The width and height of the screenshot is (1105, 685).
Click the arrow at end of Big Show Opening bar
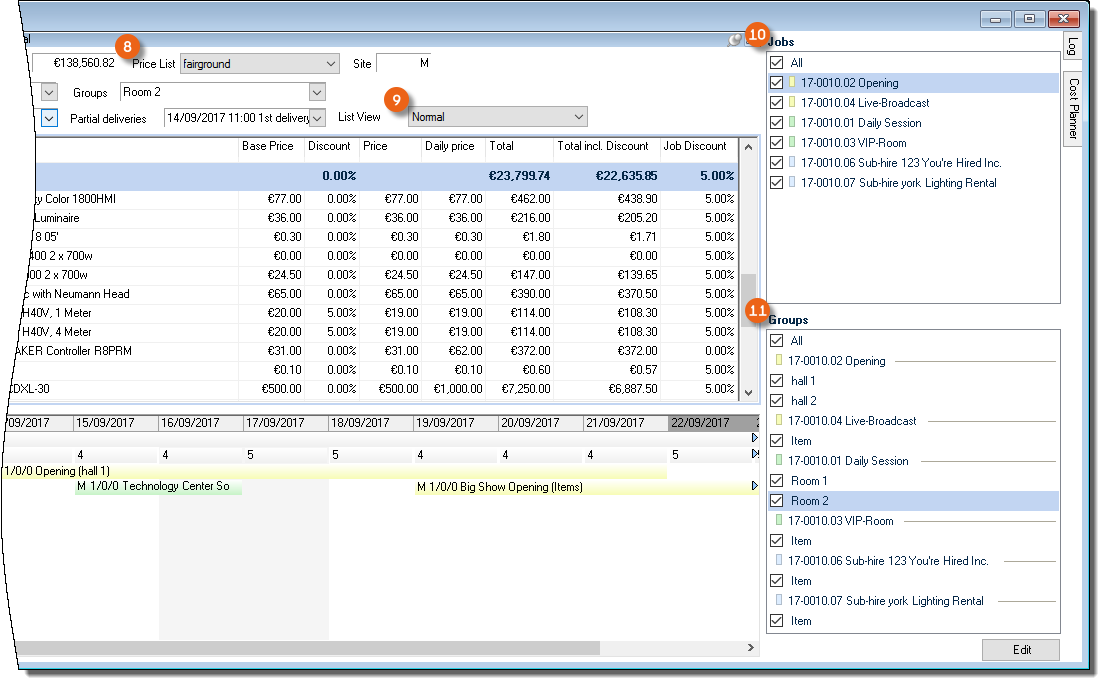754,487
